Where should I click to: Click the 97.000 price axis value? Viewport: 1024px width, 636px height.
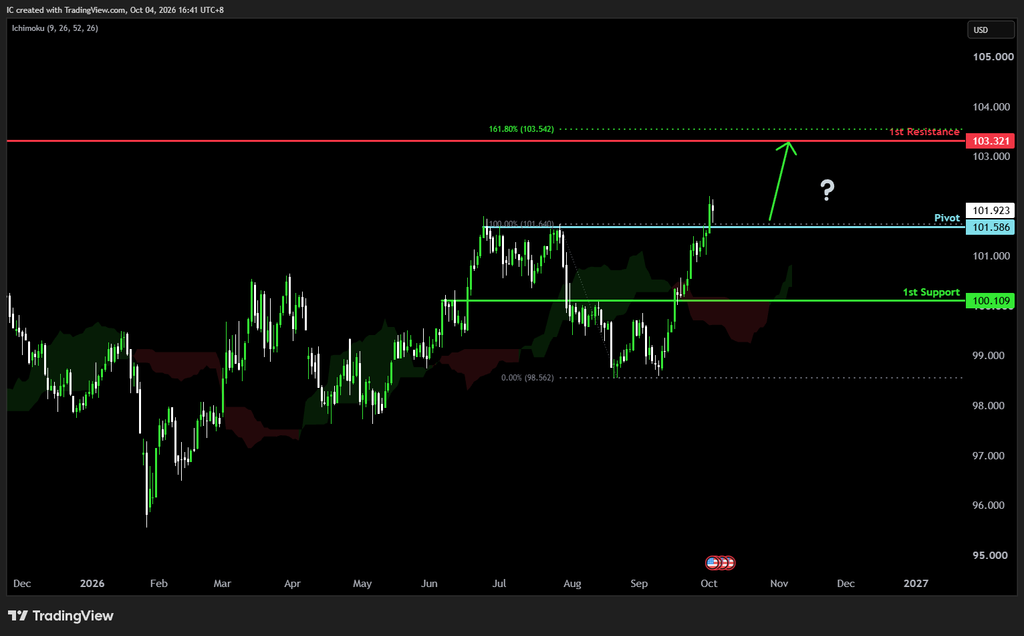[989, 456]
